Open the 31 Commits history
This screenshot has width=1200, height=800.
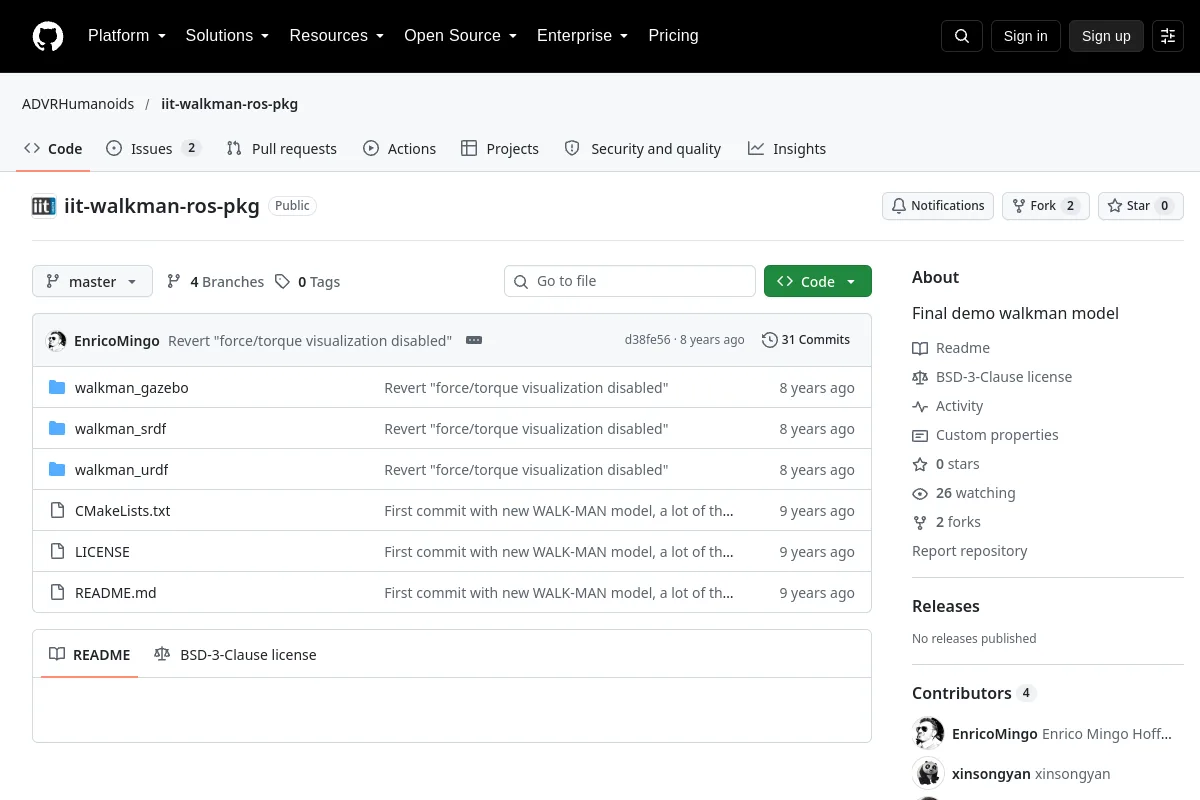806,340
